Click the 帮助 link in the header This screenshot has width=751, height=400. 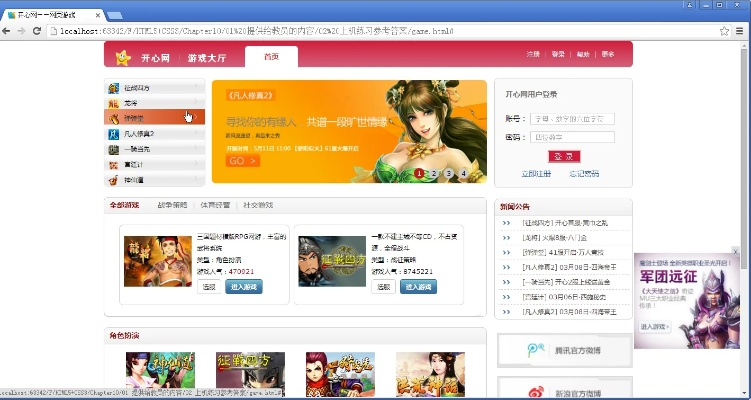(x=583, y=54)
